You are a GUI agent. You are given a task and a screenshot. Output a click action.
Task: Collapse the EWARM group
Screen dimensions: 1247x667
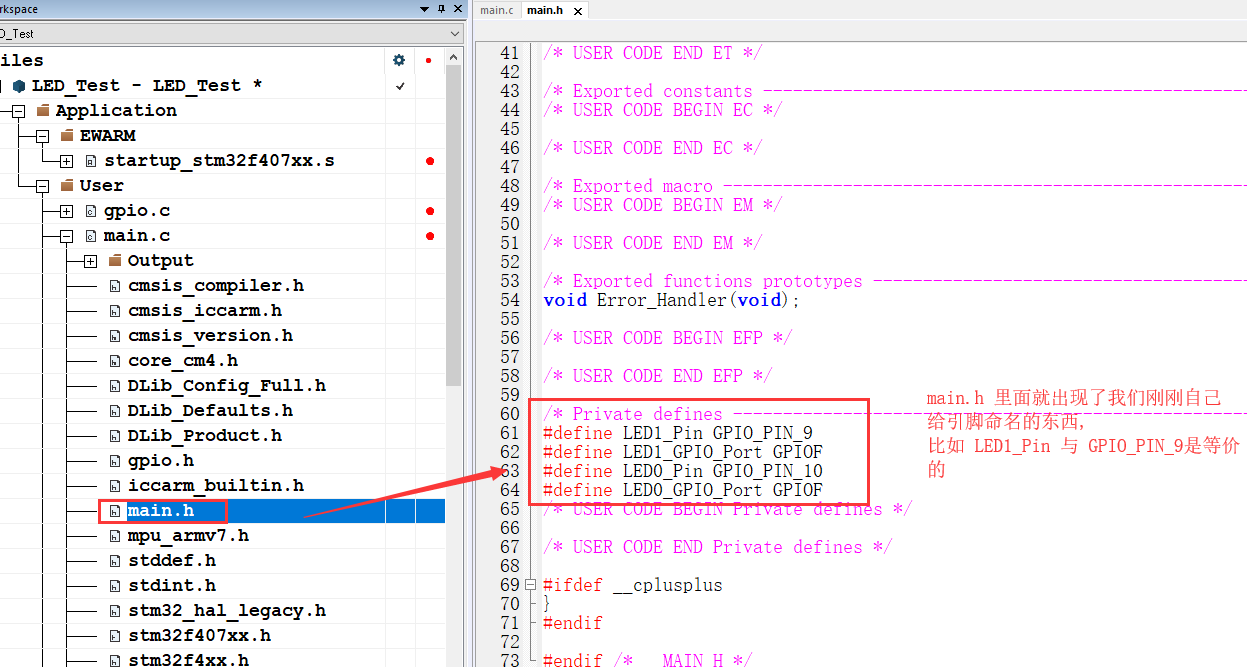click(42, 136)
